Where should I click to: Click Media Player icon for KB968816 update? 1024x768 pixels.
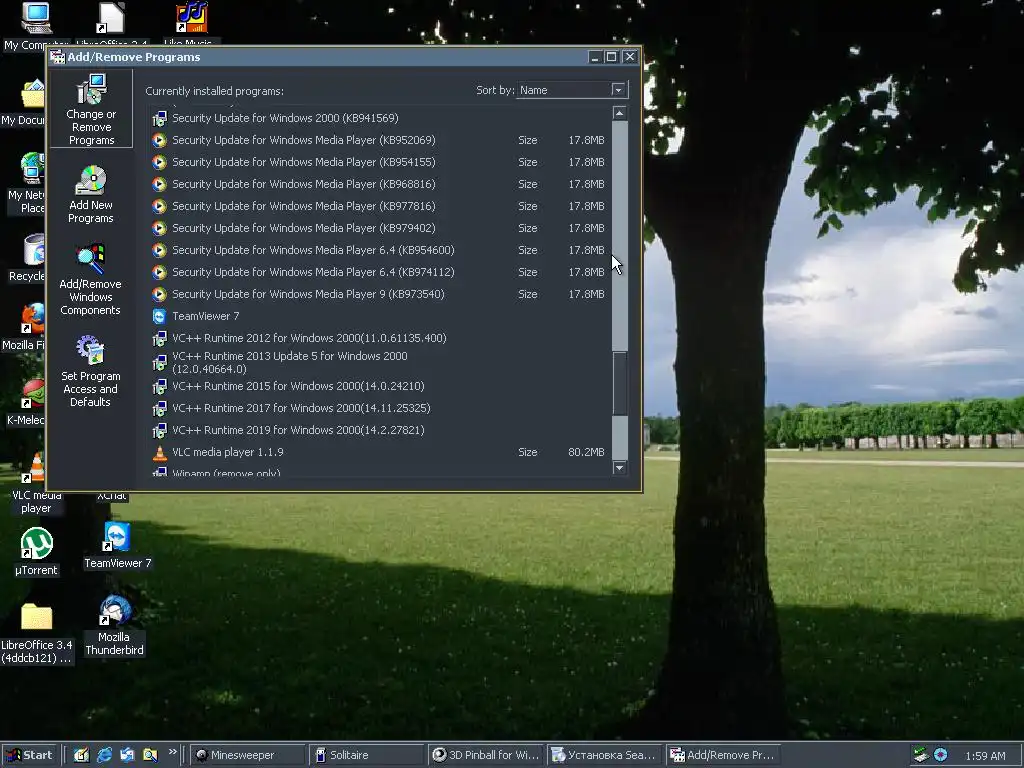click(x=159, y=184)
